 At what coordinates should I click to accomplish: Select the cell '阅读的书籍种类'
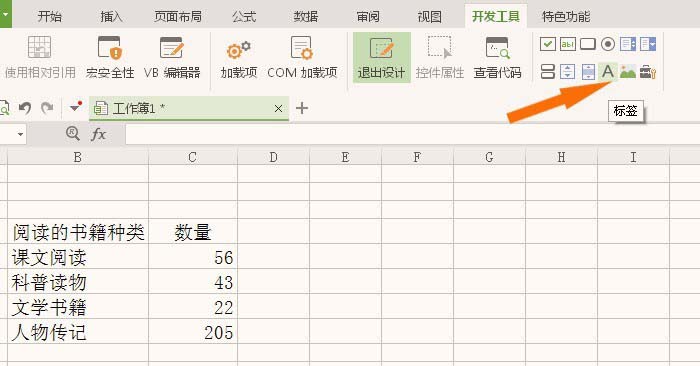tap(78, 232)
